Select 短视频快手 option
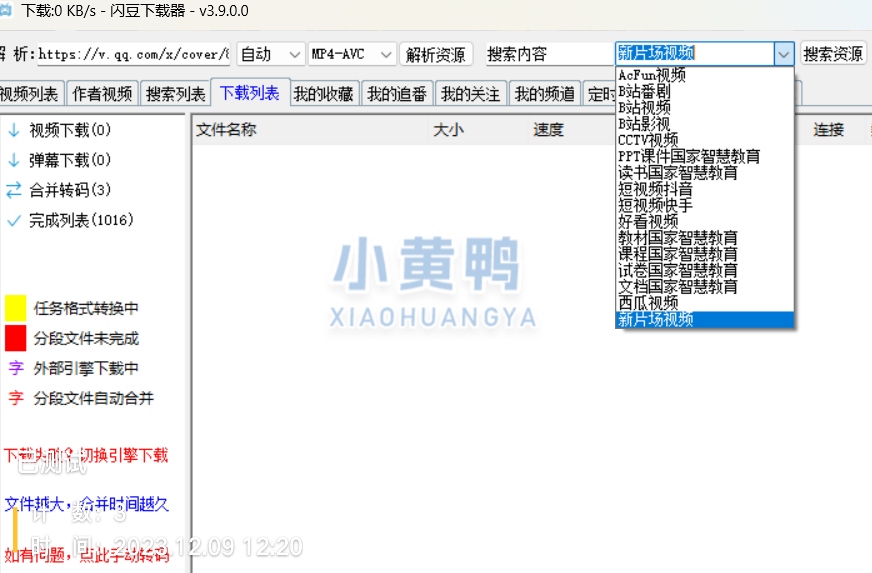The image size is (872, 573). click(x=705, y=205)
